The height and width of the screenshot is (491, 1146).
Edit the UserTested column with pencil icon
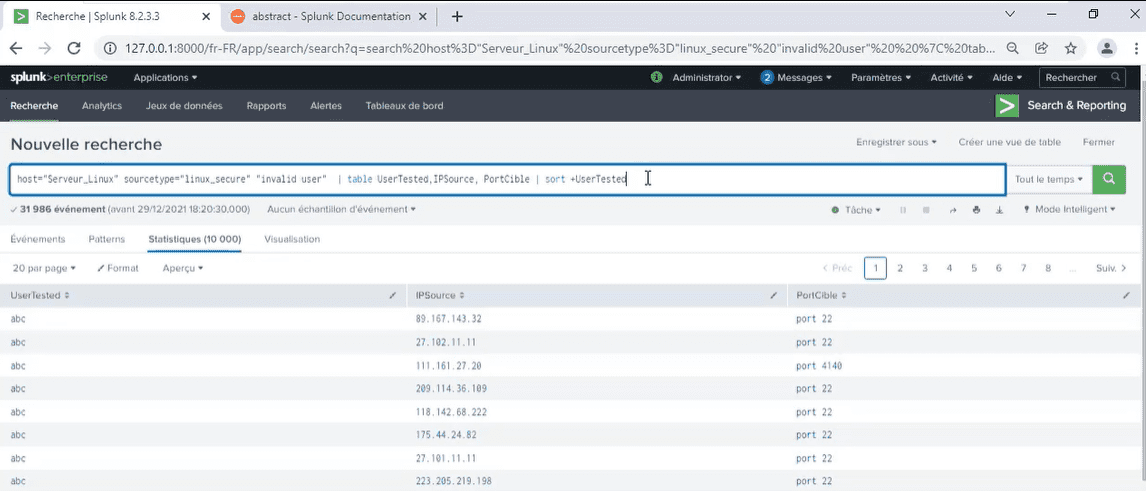[392, 296]
